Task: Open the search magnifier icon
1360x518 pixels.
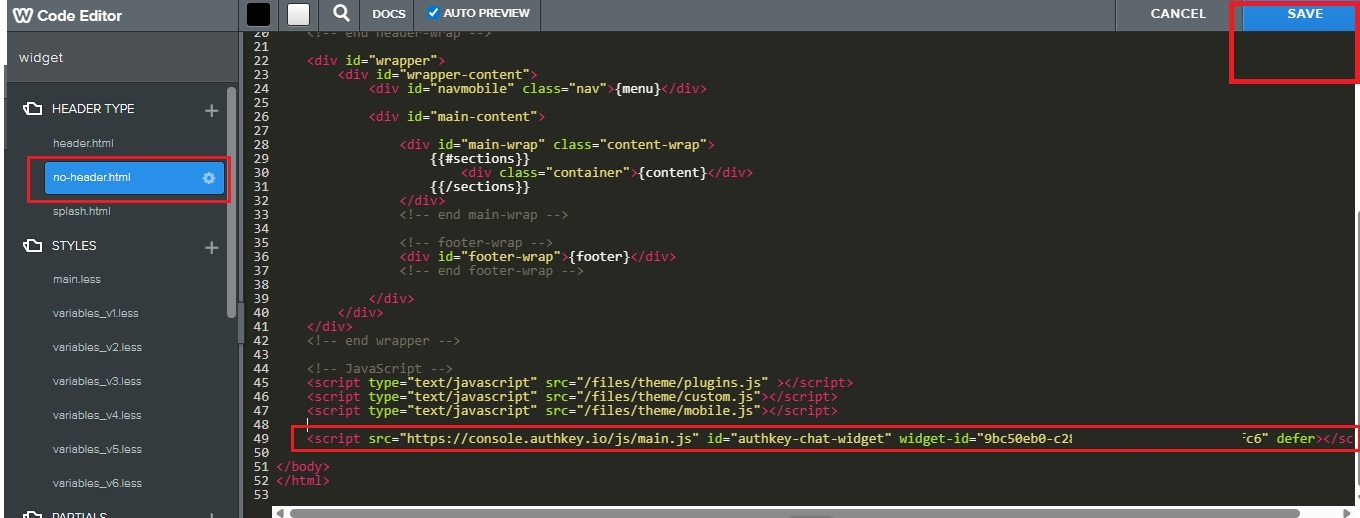Action: click(342, 14)
